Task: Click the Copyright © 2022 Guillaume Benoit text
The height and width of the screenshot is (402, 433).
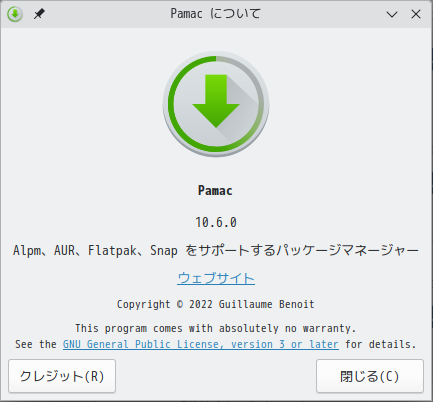Action: coord(216,304)
